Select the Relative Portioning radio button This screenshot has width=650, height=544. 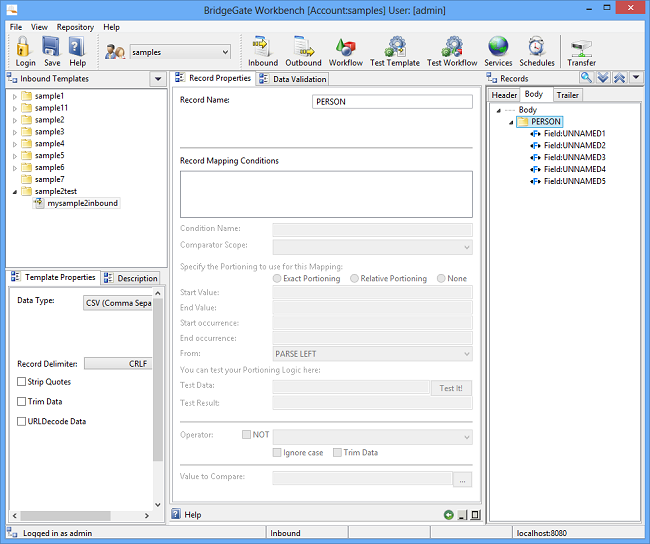point(354,279)
